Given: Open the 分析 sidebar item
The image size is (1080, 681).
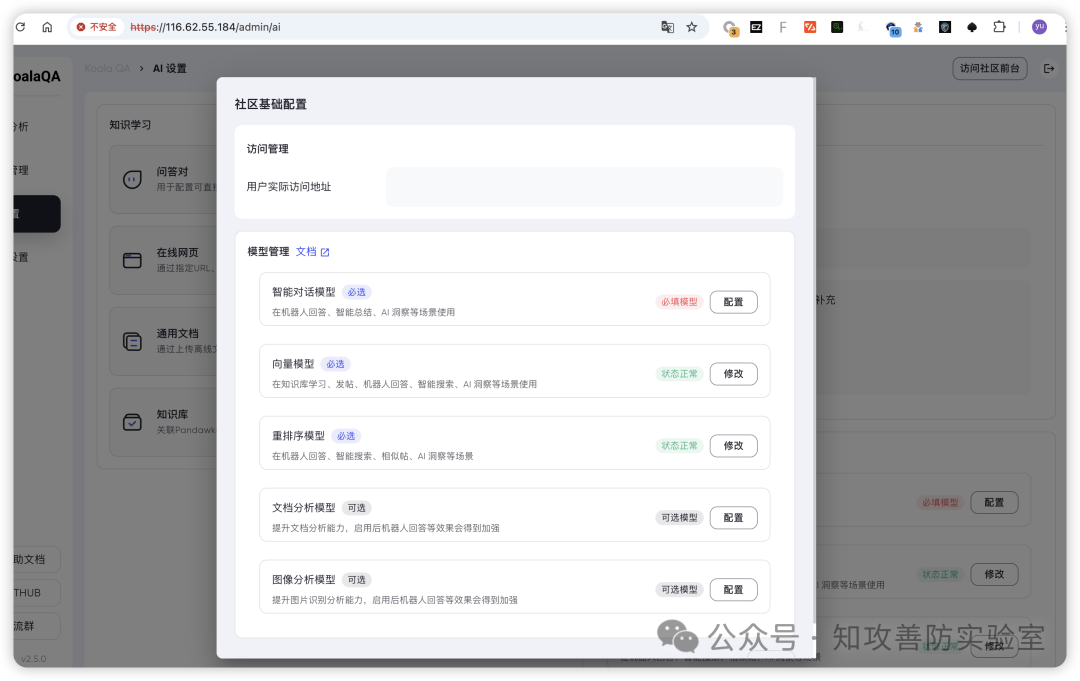Looking at the screenshot, I should [x=22, y=127].
